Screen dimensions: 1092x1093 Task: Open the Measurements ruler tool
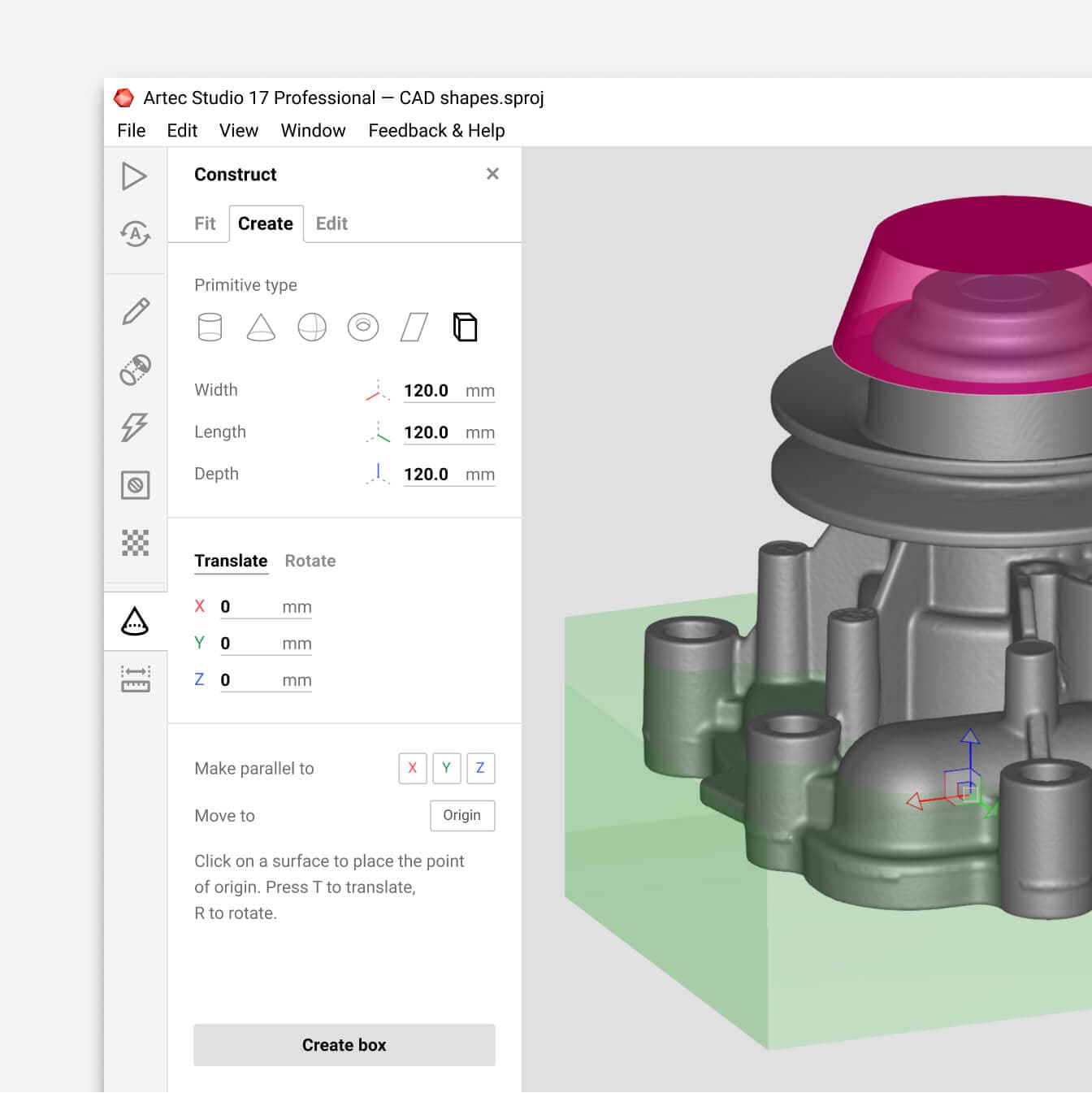click(135, 679)
